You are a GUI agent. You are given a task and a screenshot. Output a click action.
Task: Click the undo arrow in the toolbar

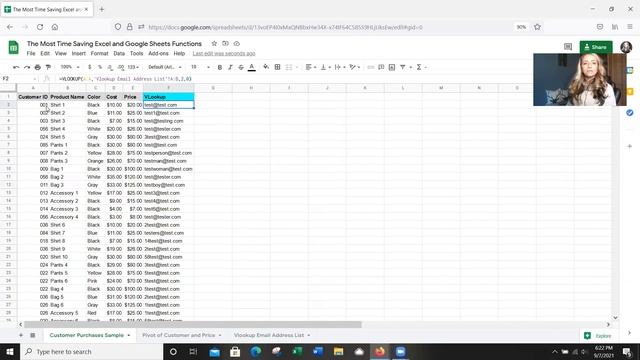[16, 67]
